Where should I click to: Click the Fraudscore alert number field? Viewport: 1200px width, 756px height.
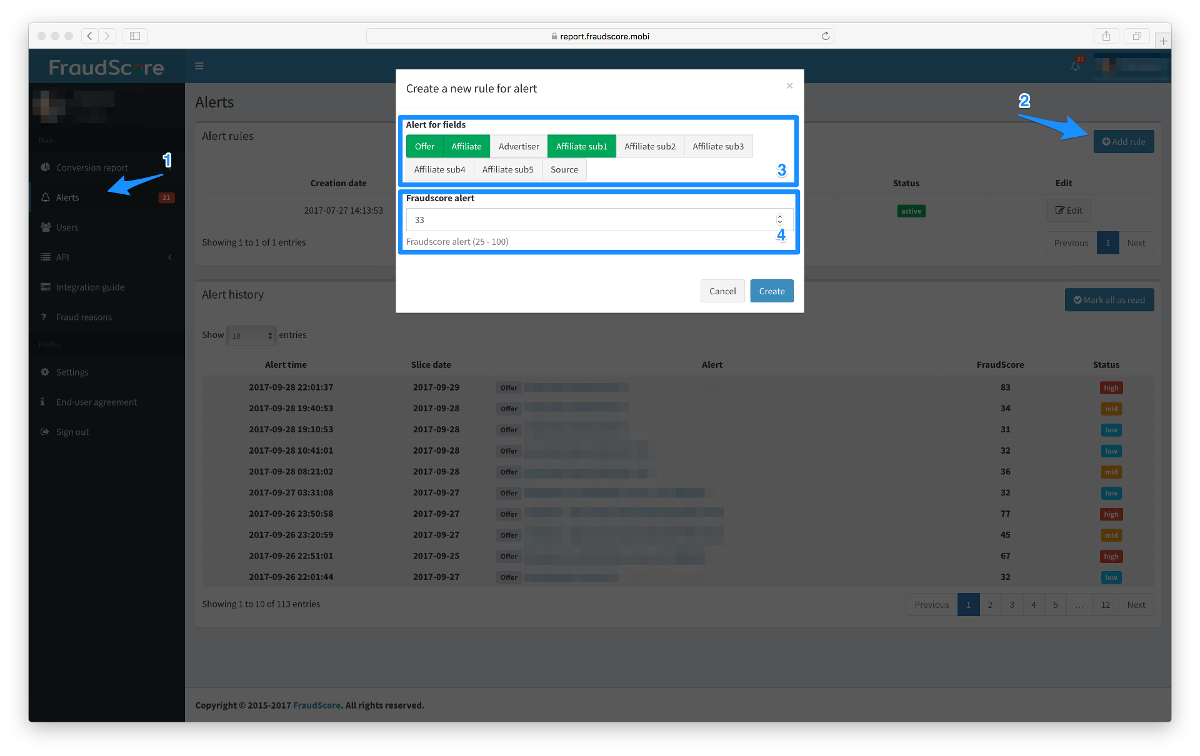click(590, 219)
